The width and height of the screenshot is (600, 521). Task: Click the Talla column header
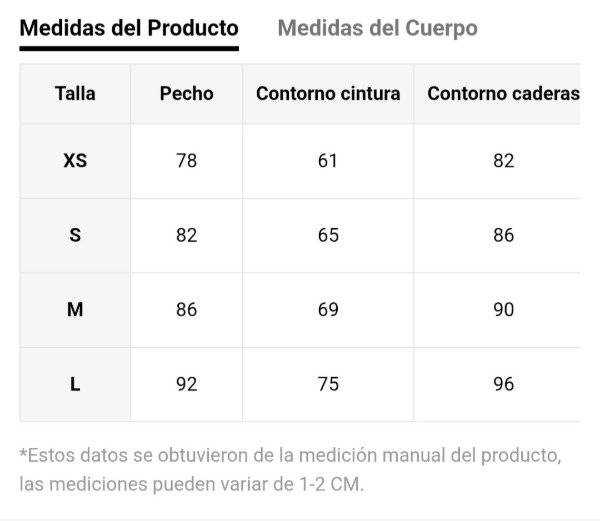click(75, 94)
